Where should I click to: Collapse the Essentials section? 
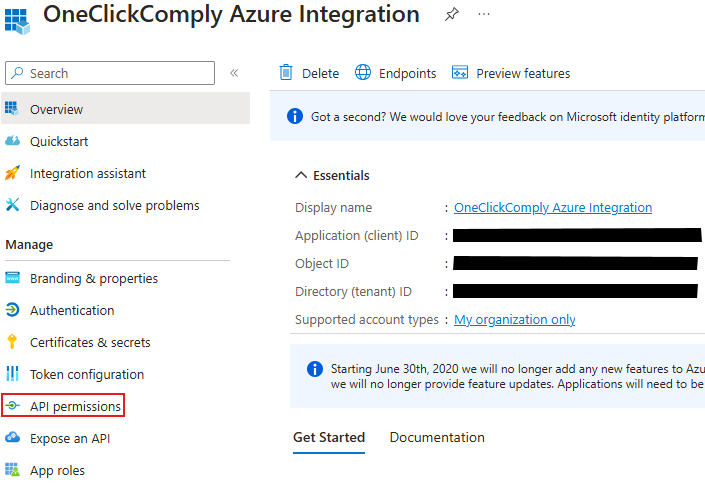332,175
